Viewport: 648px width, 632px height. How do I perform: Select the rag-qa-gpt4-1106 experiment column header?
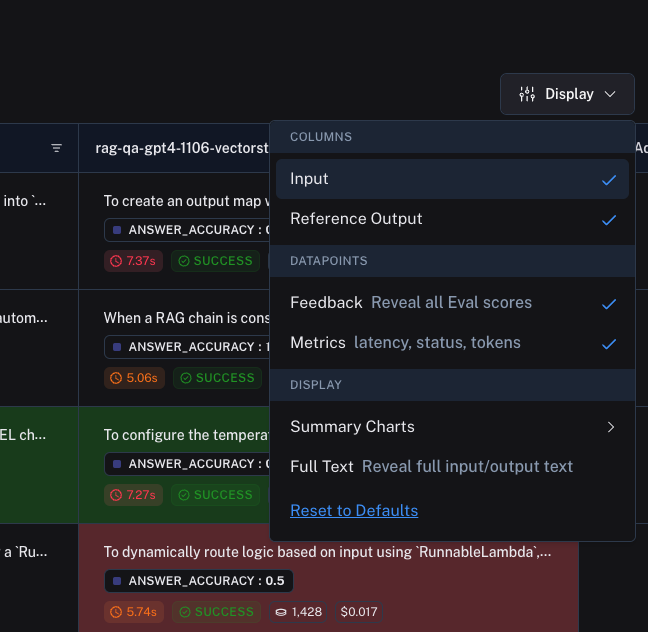pos(182,148)
